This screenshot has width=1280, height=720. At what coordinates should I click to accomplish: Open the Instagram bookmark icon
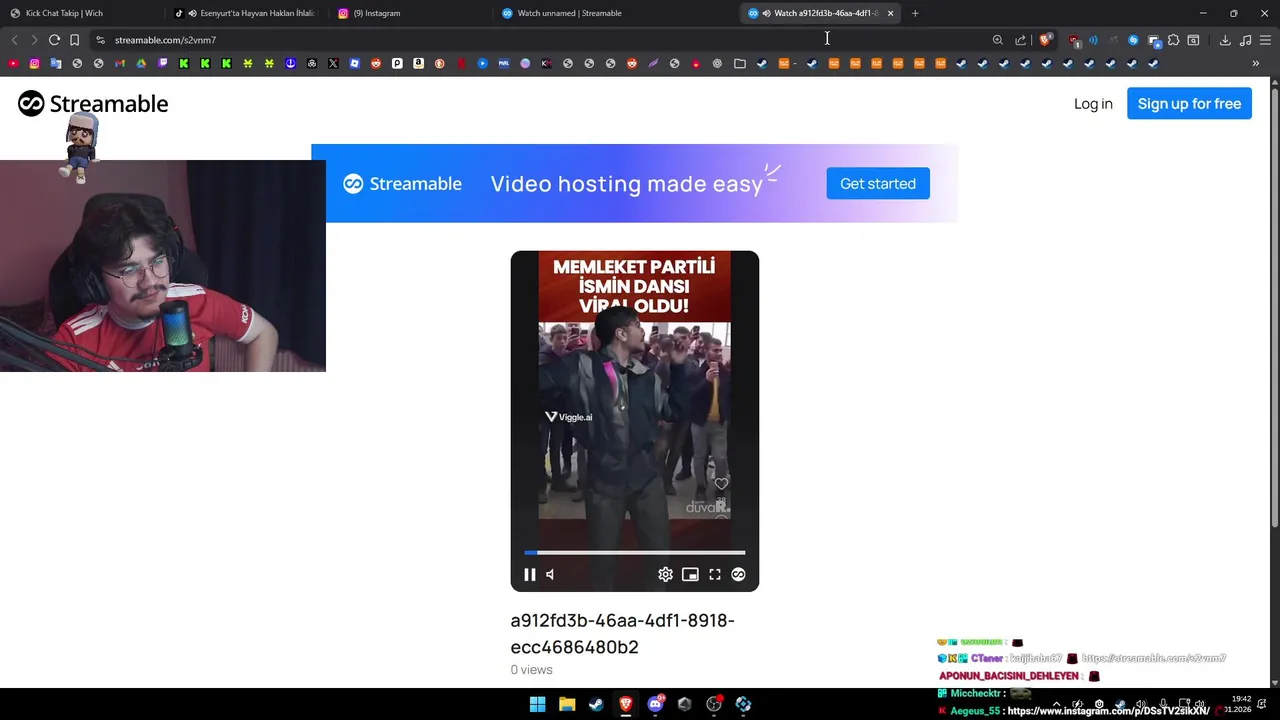coord(34,63)
